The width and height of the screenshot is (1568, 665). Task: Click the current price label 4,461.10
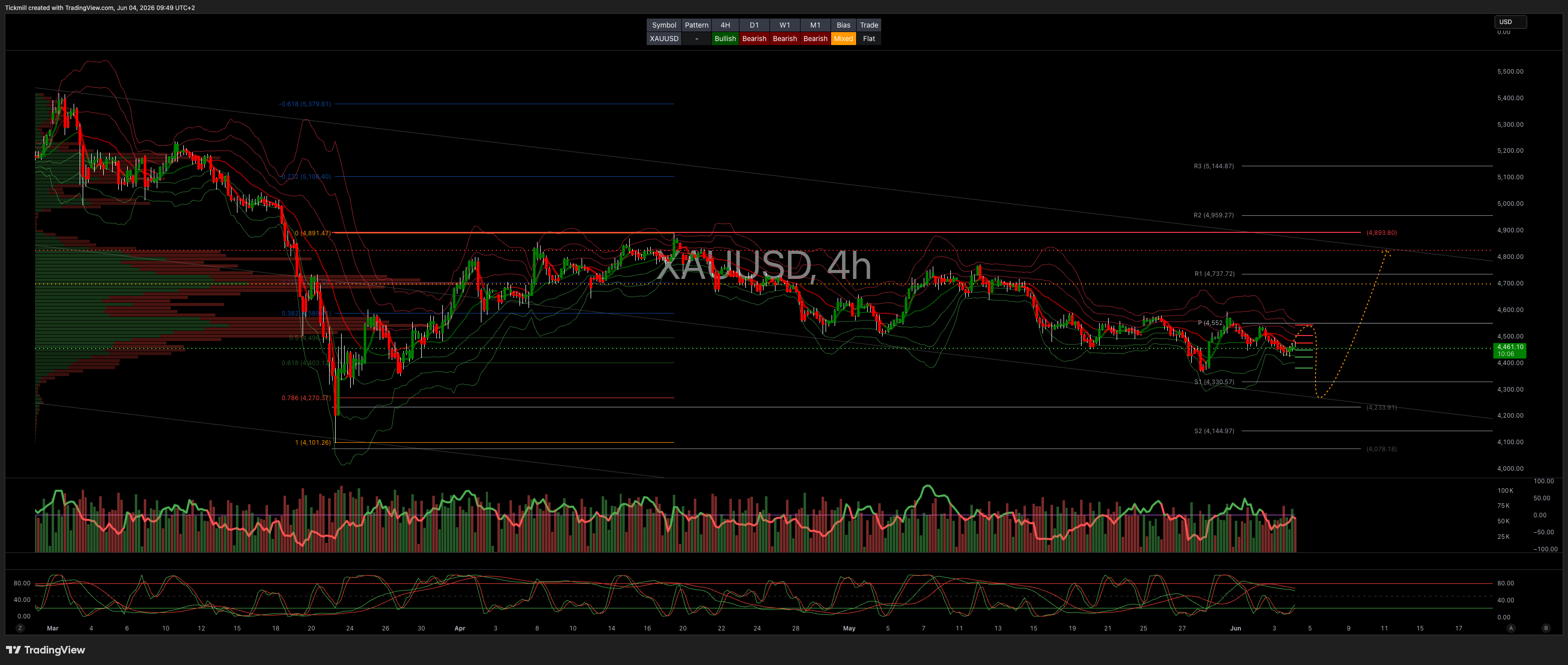(1510, 350)
